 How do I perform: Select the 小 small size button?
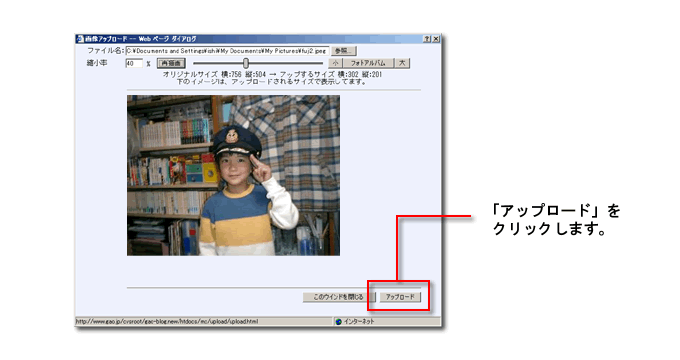click(335, 63)
